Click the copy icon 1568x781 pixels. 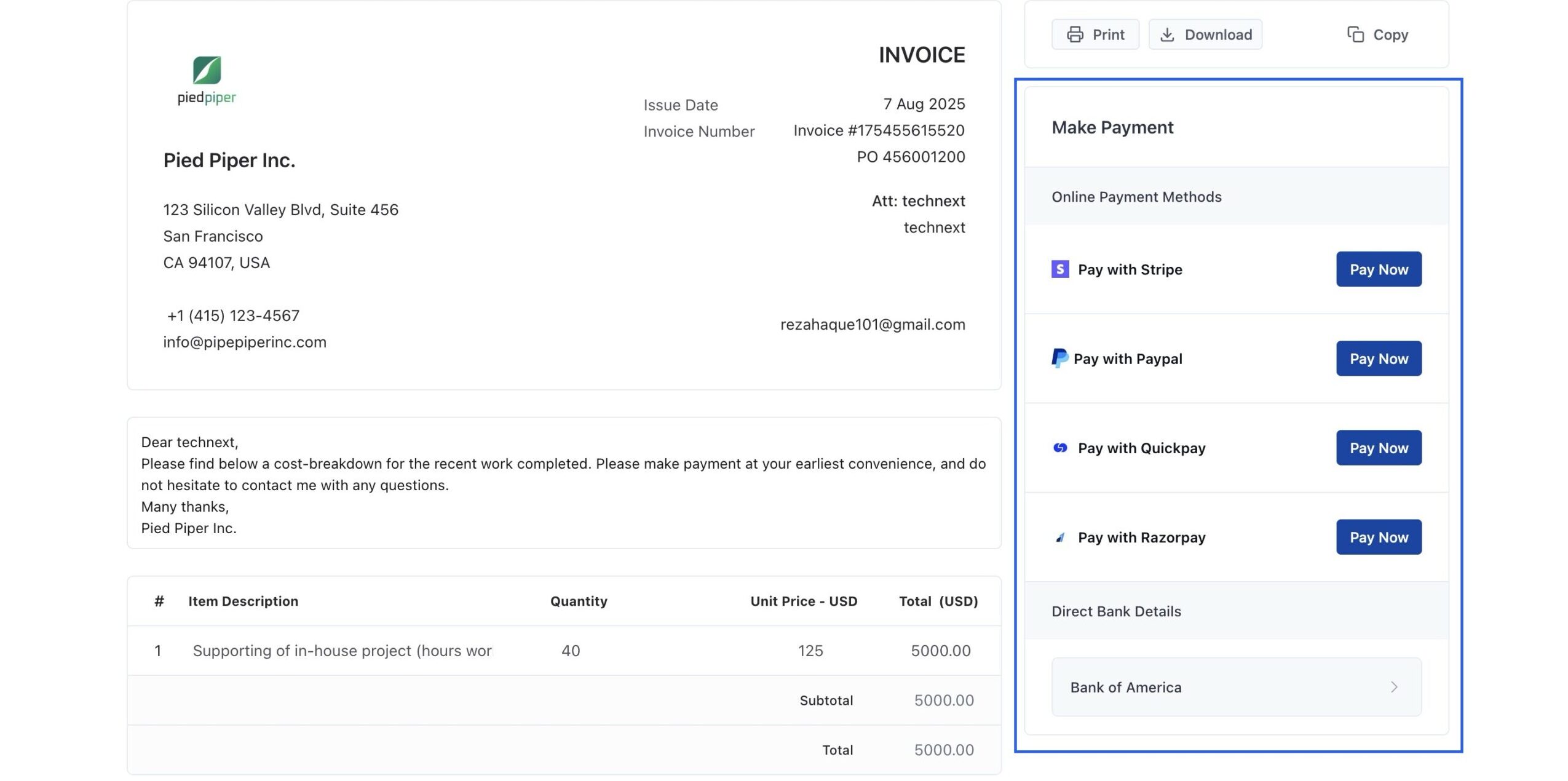point(1355,34)
